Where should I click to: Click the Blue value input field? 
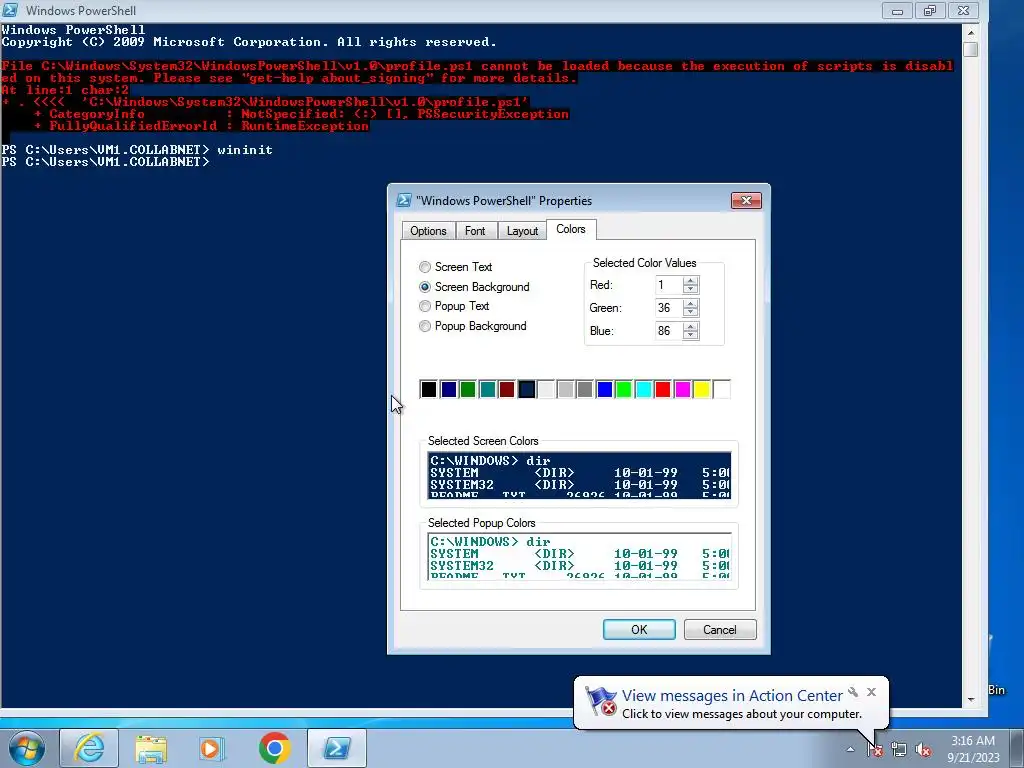coord(669,331)
